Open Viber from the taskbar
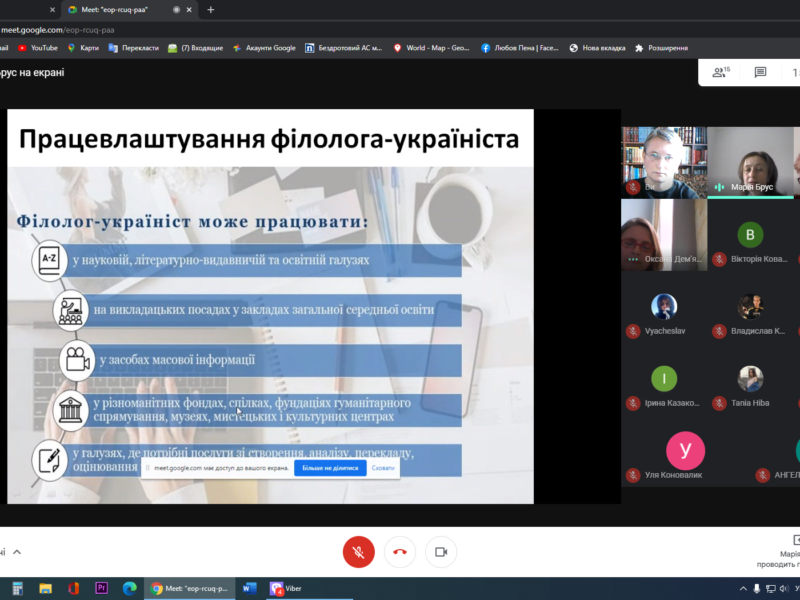The height and width of the screenshot is (600, 800). (x=285, y=588)
